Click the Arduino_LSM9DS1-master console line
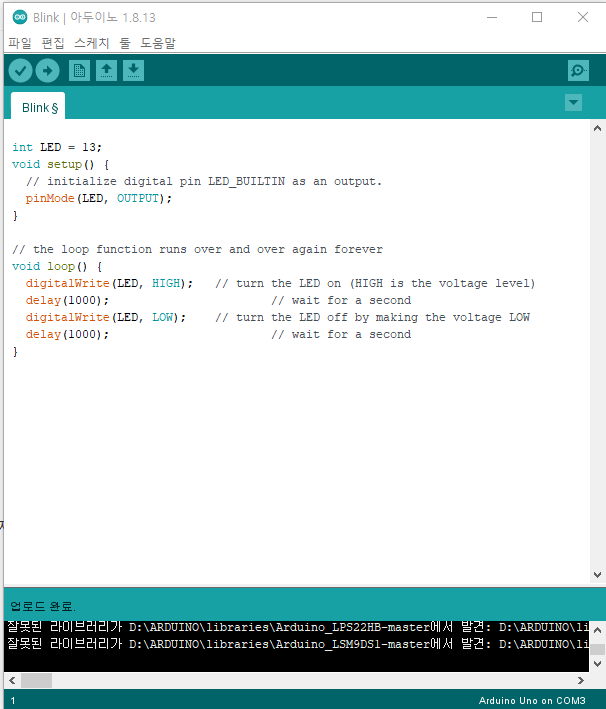The image size is (606, 709). coord(297,644)
